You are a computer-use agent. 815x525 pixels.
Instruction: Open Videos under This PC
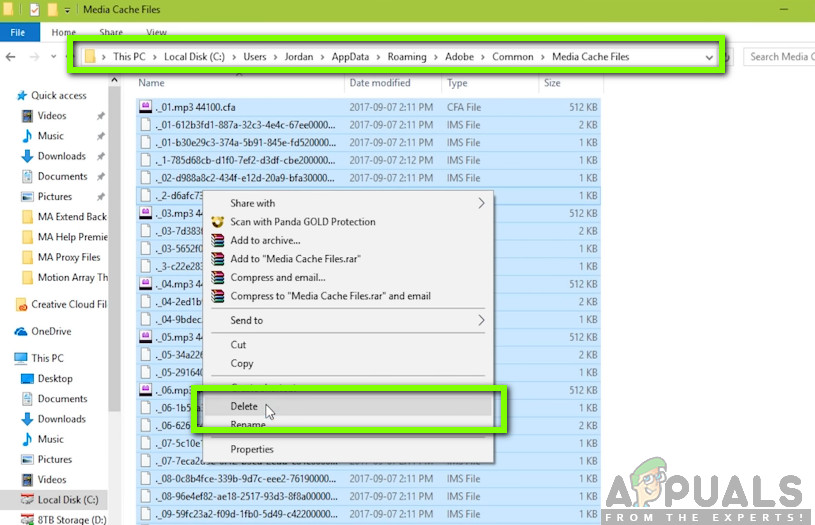click(52, 480)
